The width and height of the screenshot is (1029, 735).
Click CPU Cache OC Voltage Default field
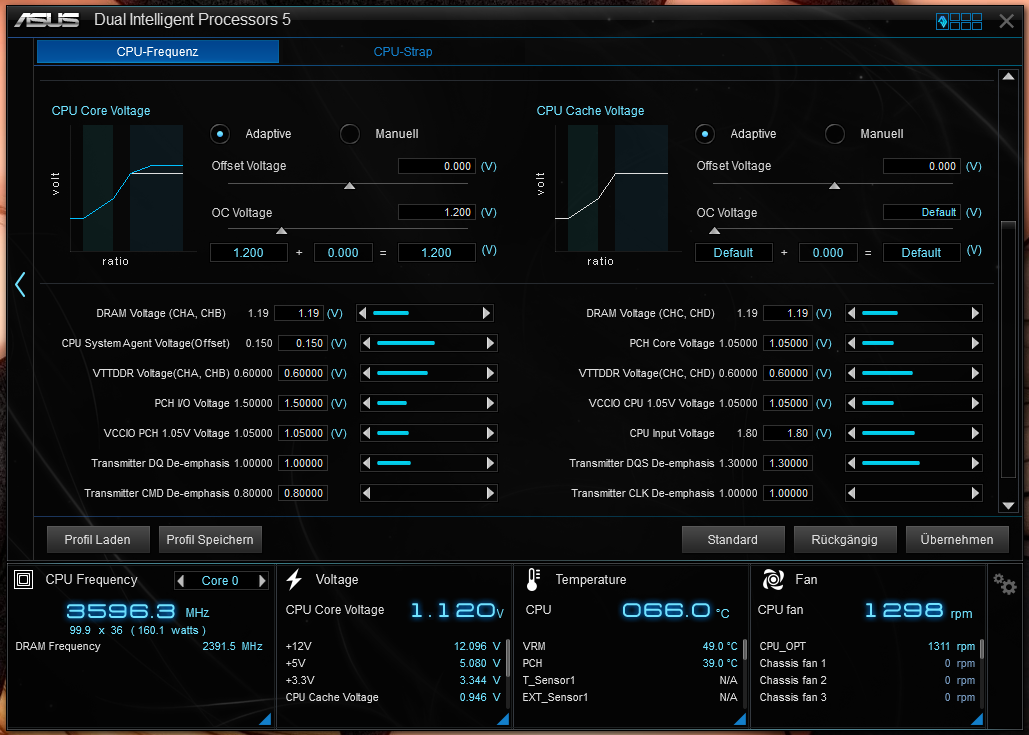click(922, 212)
